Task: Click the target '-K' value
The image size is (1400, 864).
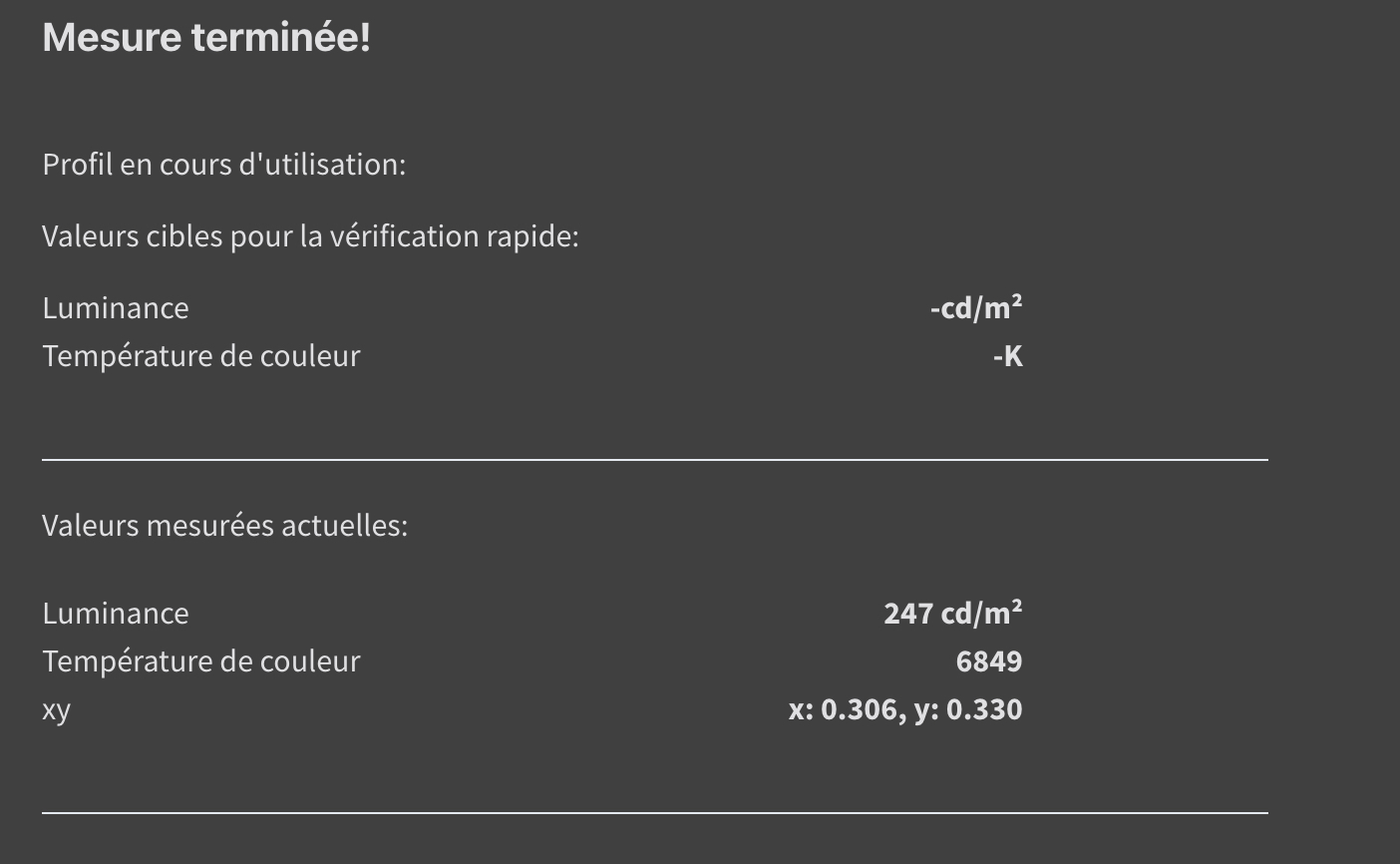Action: click(x=1008, y=356)
